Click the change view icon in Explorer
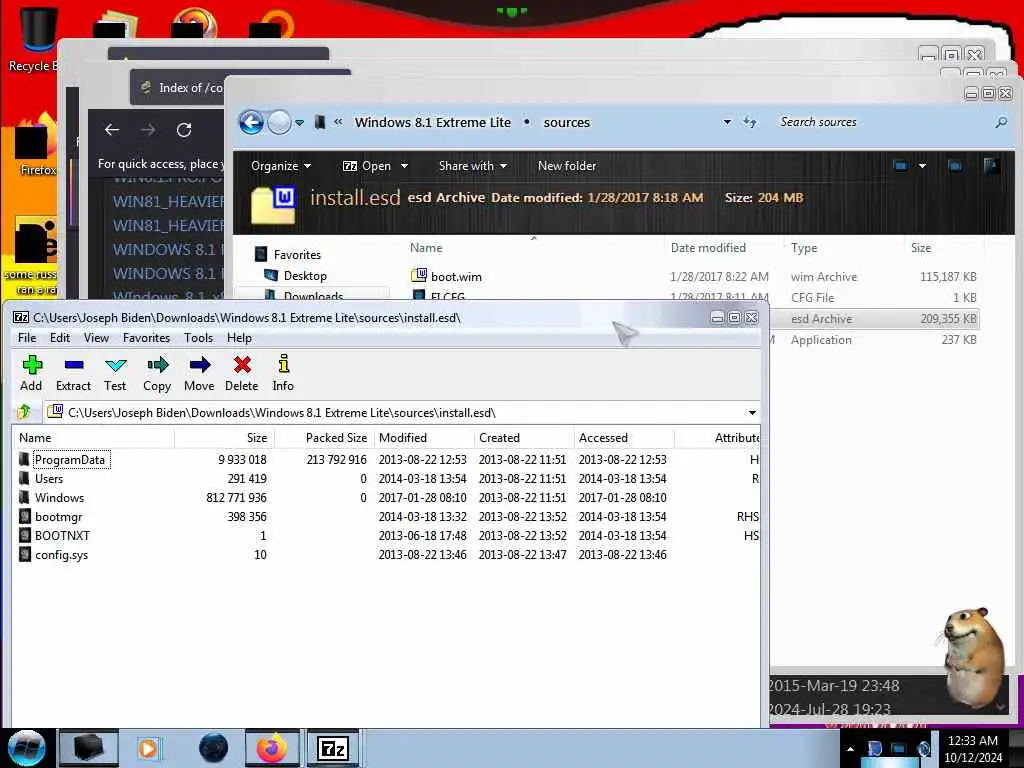 pos(900,166)
